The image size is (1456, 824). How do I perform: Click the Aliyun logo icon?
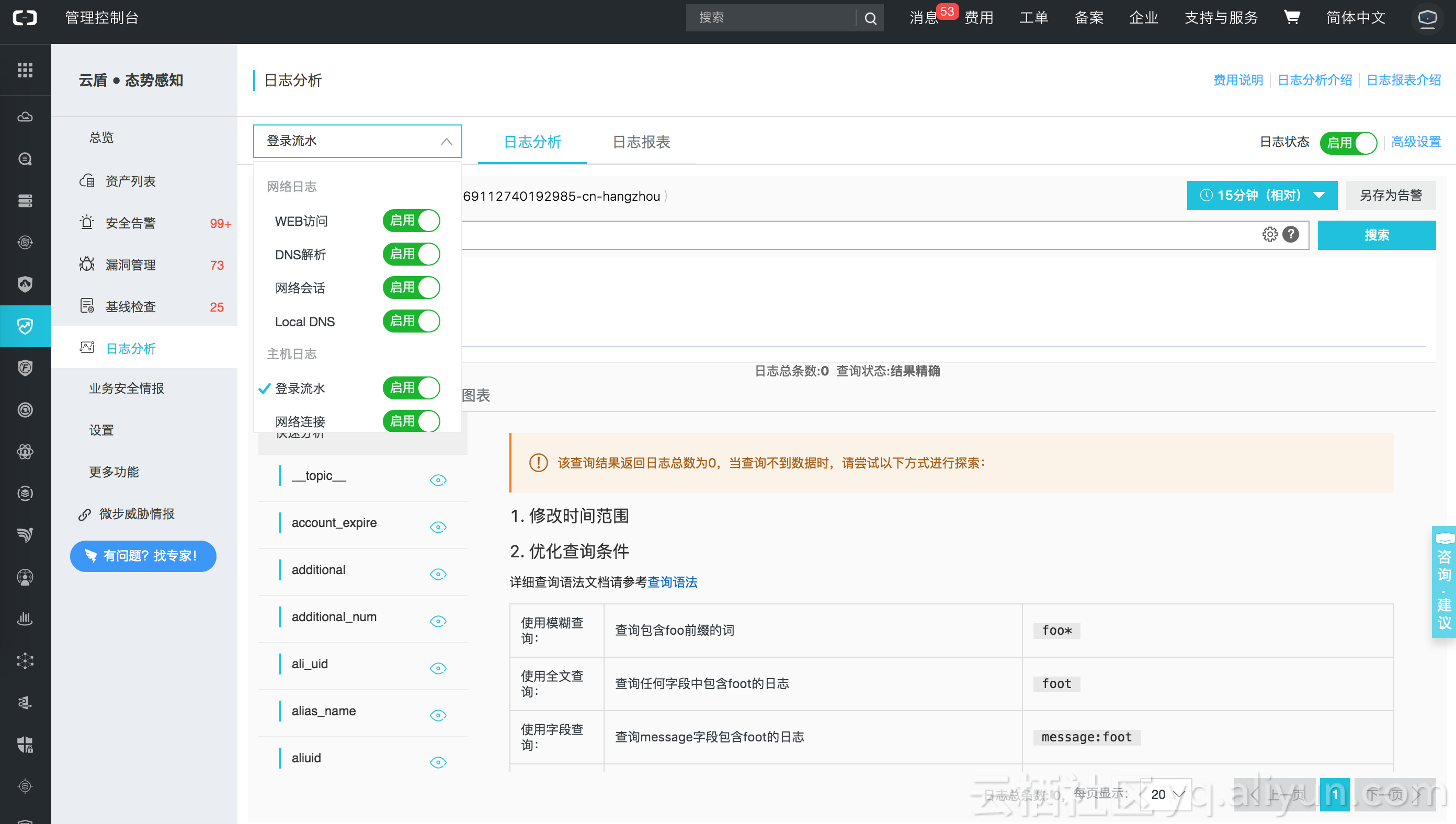click(x=25, y=18)
